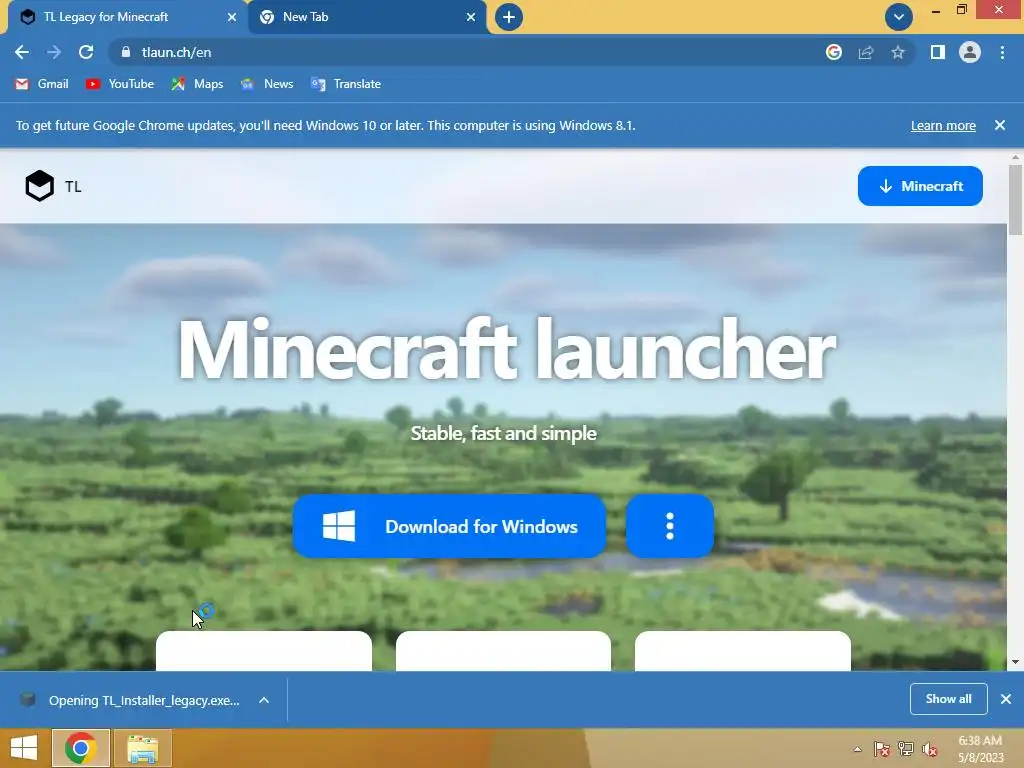Click Show all downloads

click(x=948, y=699)
